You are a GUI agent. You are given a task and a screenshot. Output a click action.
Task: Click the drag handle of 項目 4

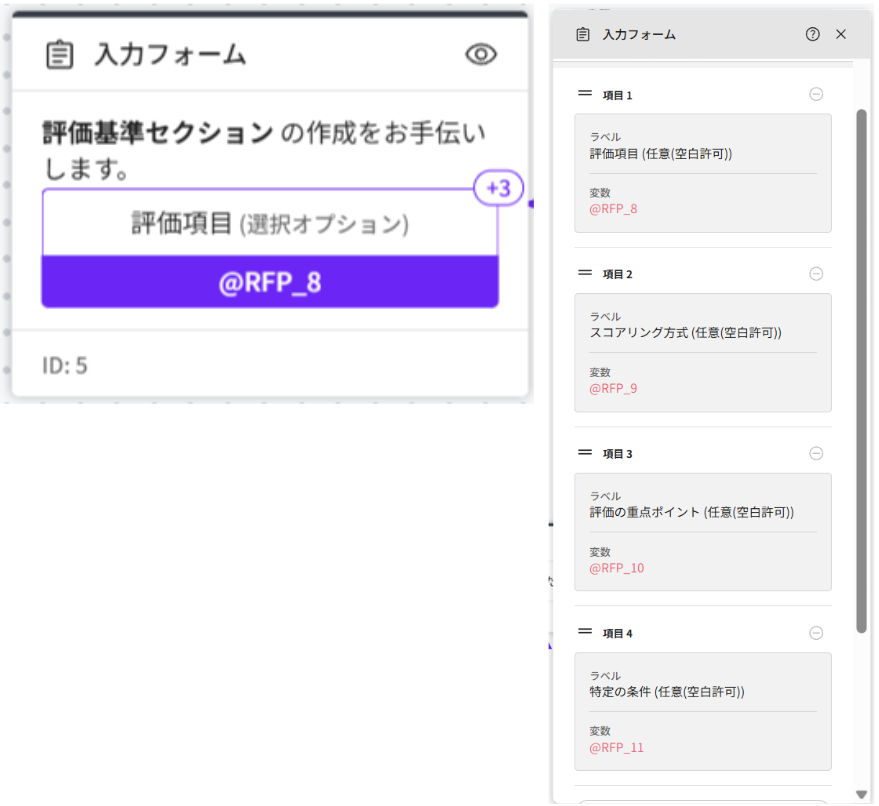pyautogui.click(x=585, y=632)
